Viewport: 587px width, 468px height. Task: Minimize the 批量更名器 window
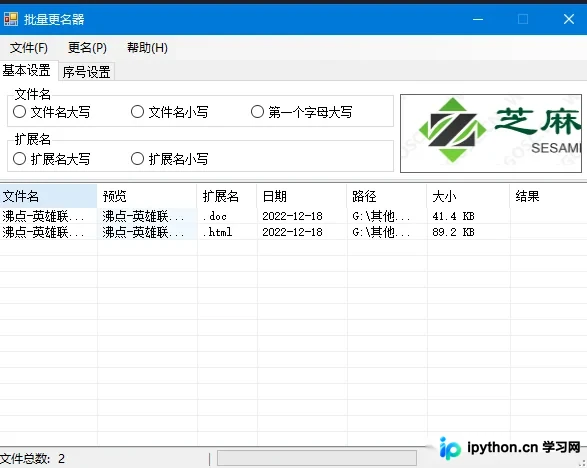click(x=478, y=19)
